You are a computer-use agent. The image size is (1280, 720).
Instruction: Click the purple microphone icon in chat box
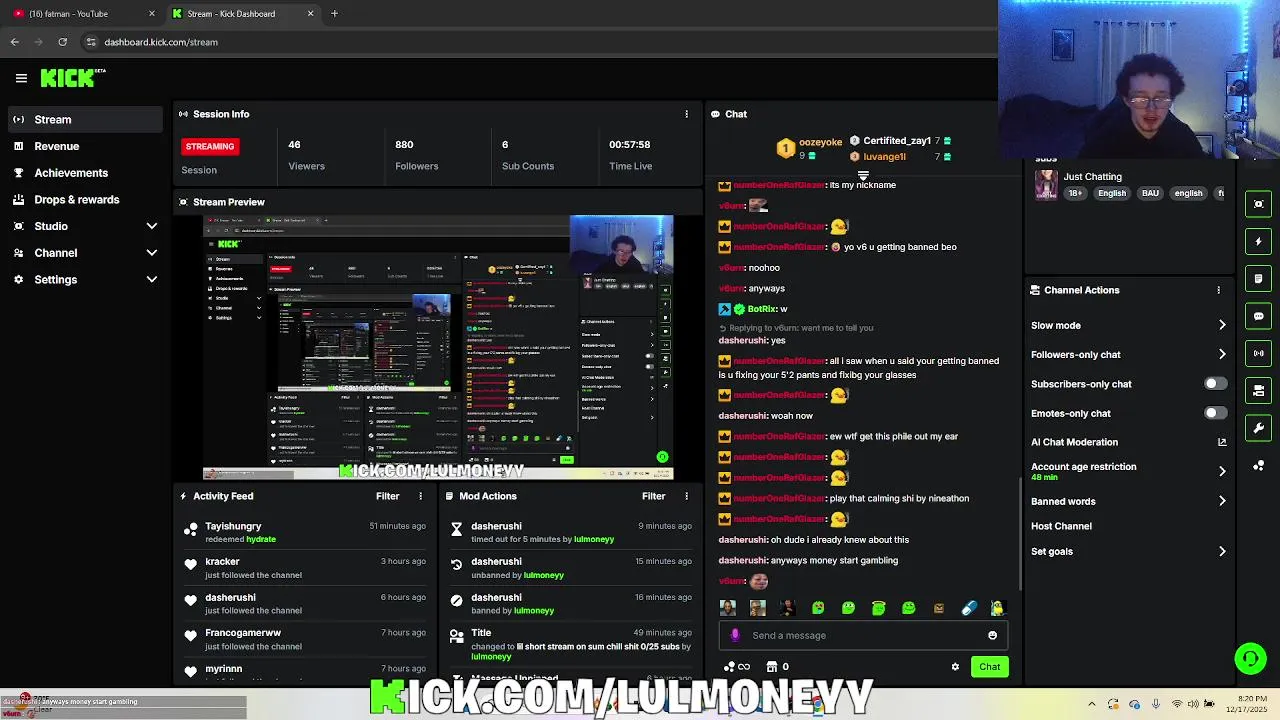point(735,635)
